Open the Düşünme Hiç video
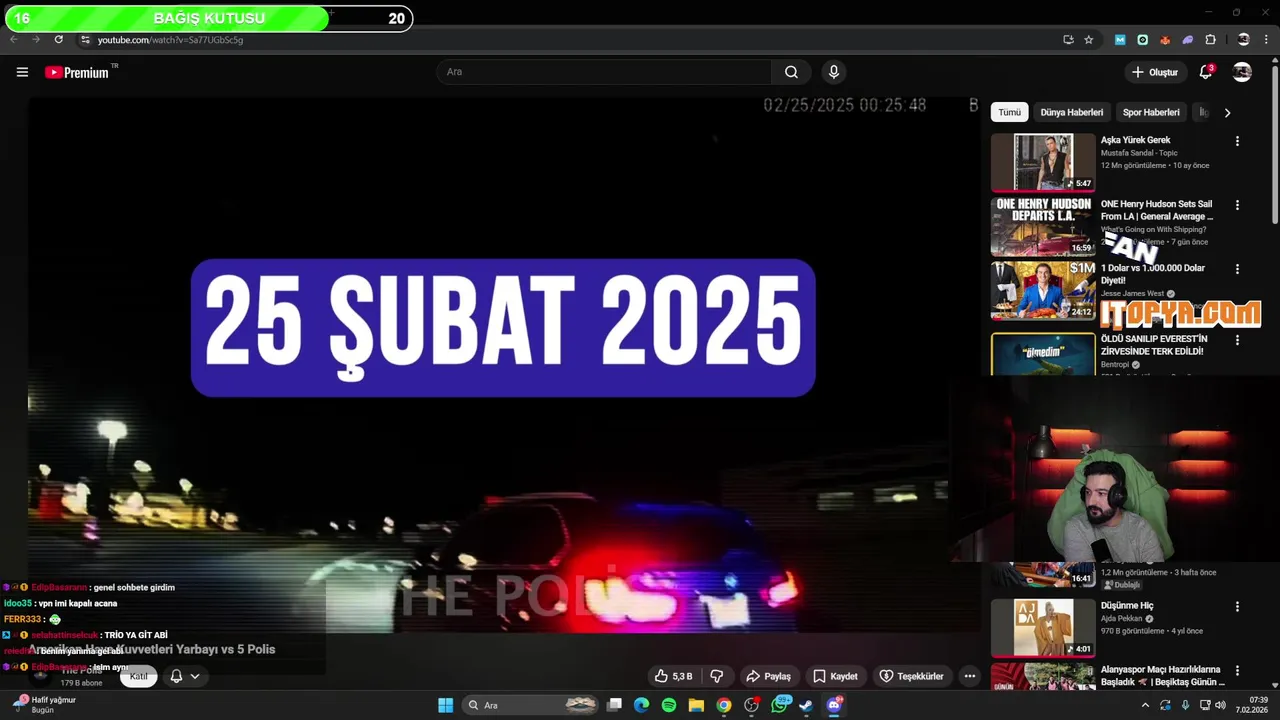This screenshot has width=1280, height=720. (x=1043, y=627)
